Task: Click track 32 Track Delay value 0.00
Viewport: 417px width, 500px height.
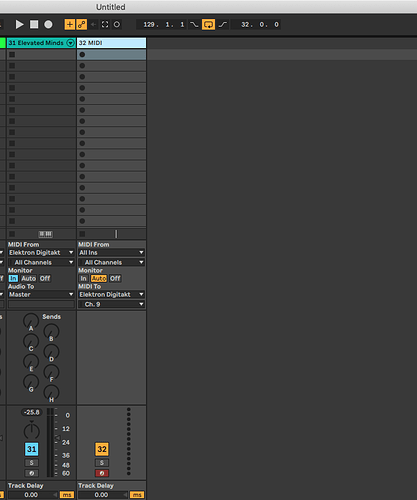Action: point(101,495)
